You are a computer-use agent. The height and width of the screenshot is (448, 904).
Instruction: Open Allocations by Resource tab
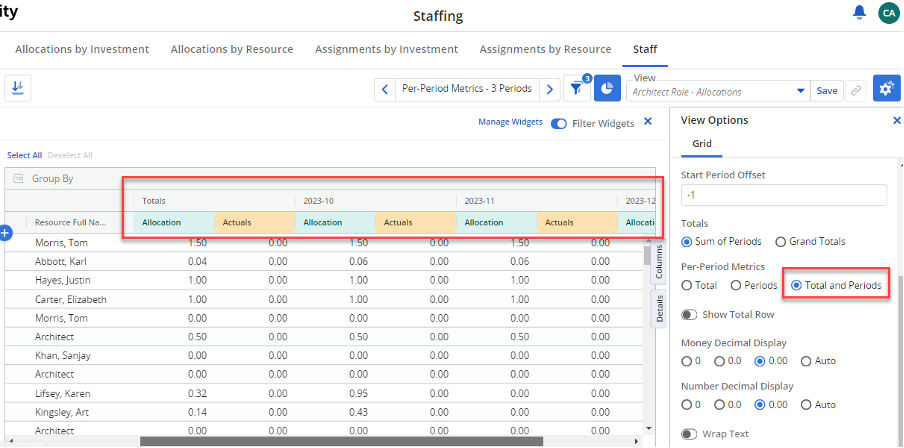232,50
